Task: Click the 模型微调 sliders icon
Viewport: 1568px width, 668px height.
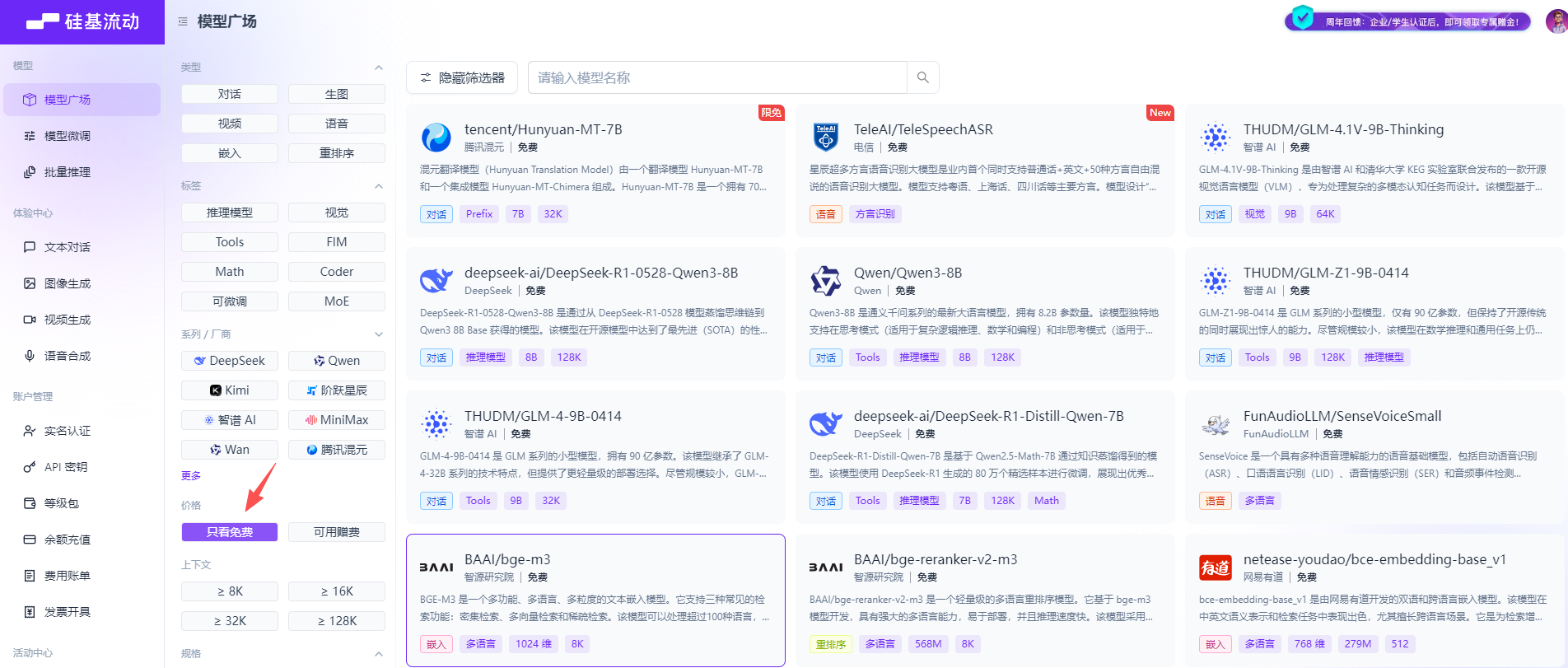Action: (x=30, y=136)
